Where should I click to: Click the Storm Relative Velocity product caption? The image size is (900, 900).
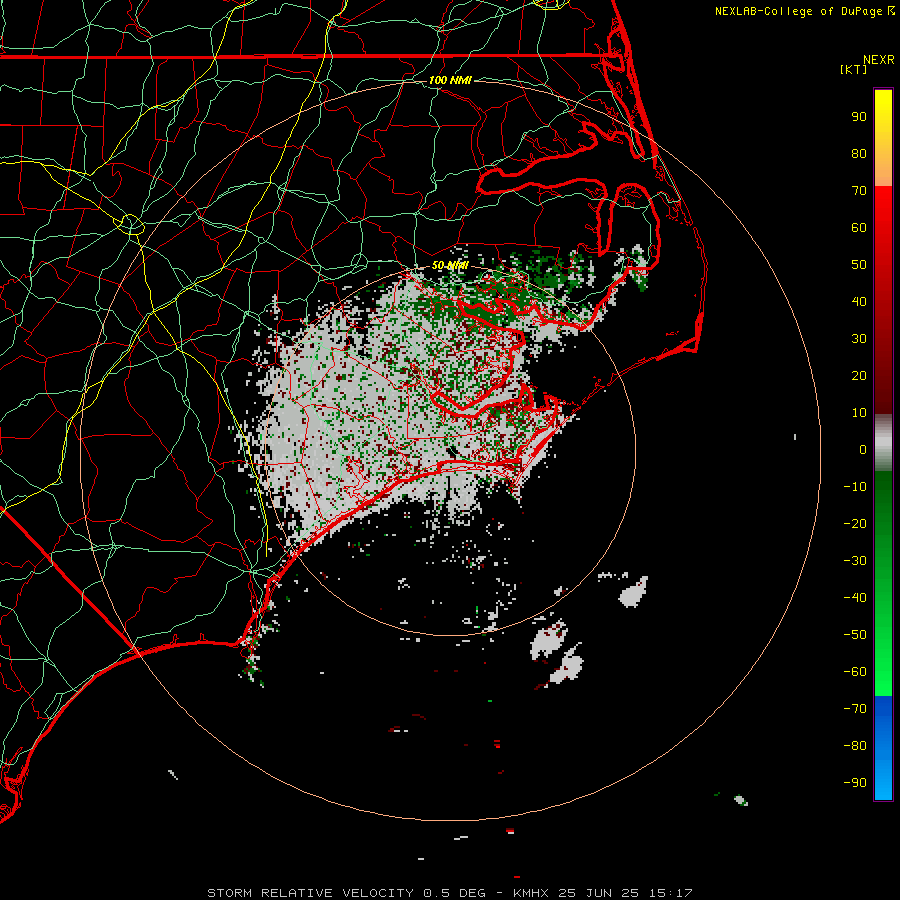click(449, 893)
